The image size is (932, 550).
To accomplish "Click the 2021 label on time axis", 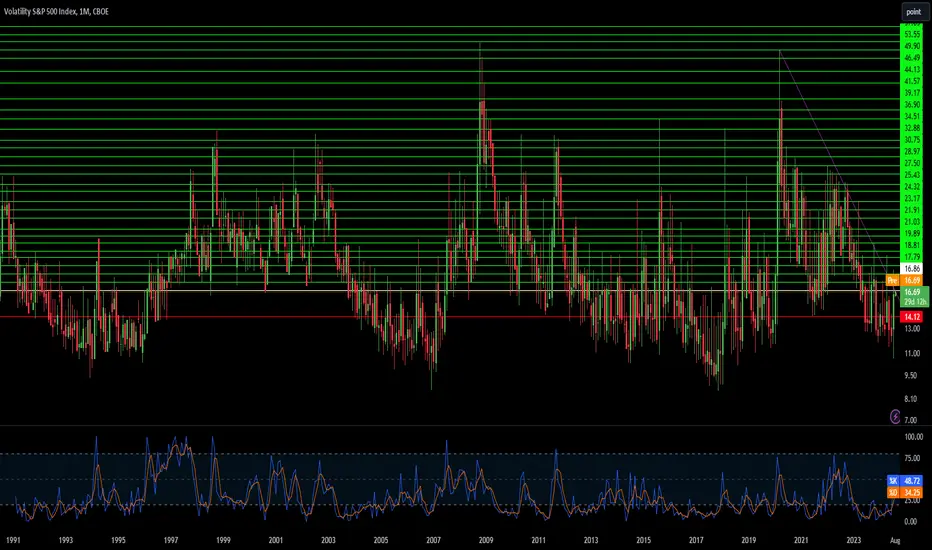I will click(801, 540).
